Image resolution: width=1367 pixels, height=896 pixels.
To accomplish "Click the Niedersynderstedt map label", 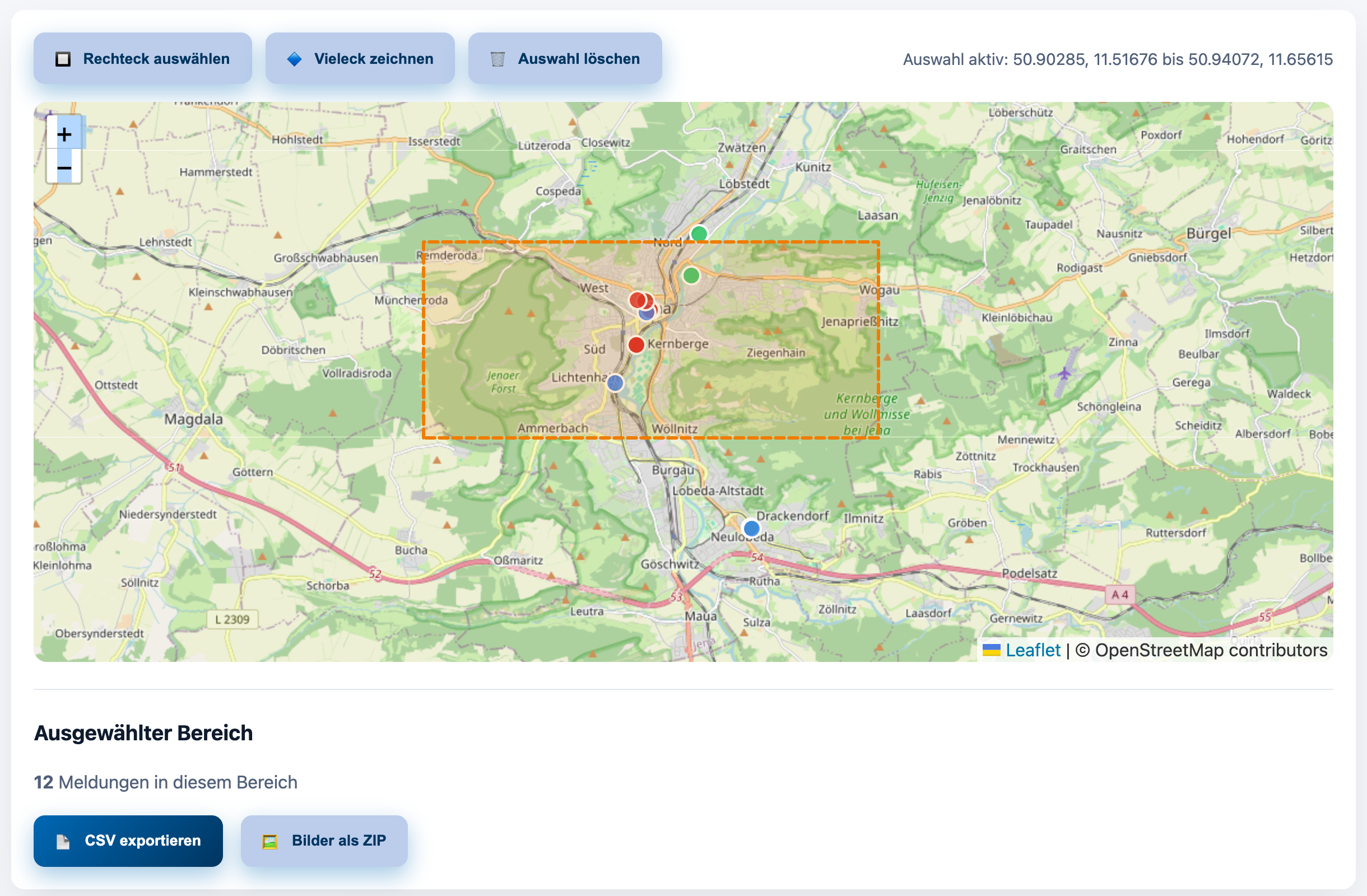I will point(168,514).
